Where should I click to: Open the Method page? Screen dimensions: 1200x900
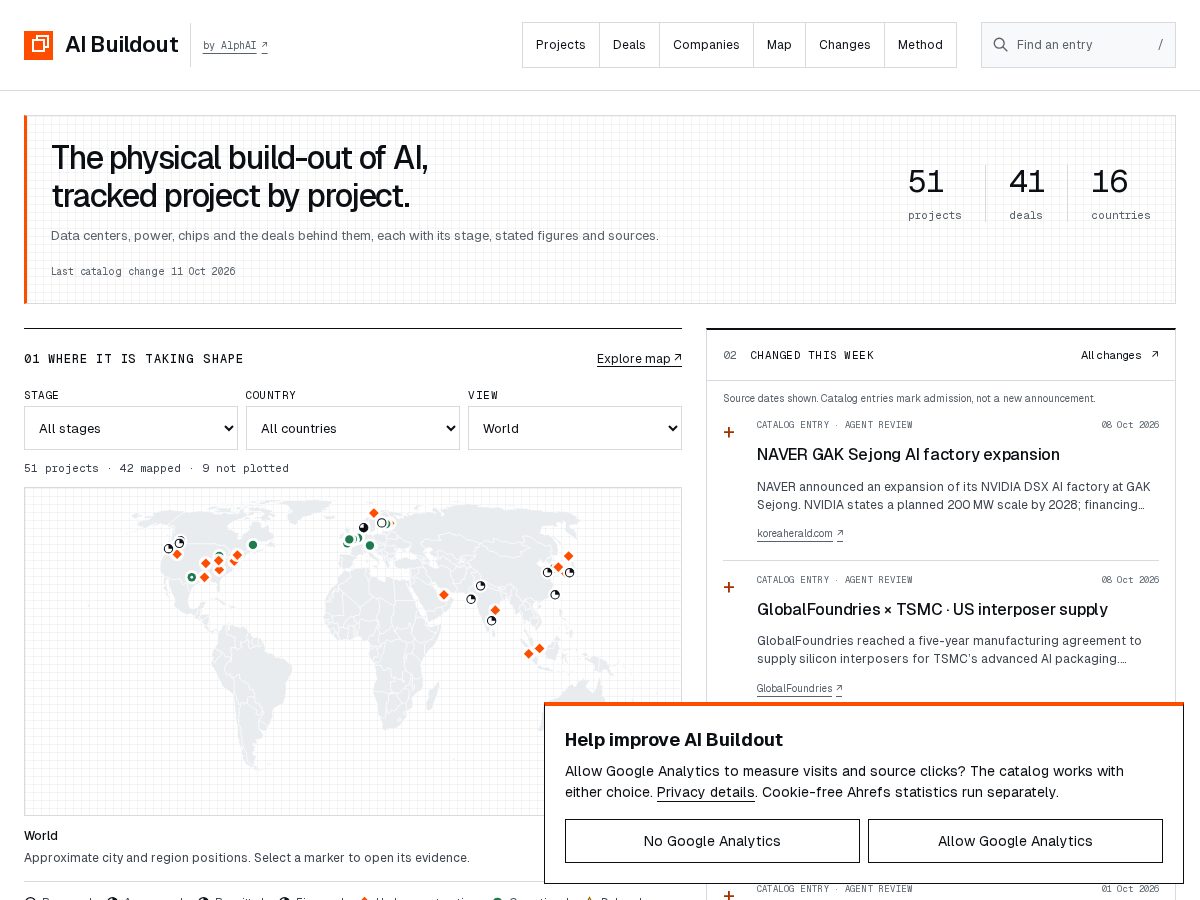coord(920,45)
